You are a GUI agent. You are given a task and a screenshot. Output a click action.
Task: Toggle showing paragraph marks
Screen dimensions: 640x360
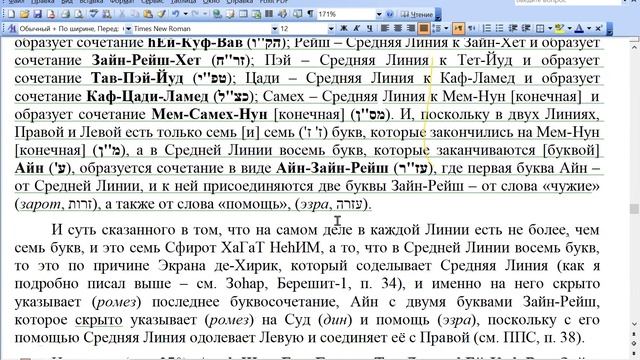coord(311,14)
